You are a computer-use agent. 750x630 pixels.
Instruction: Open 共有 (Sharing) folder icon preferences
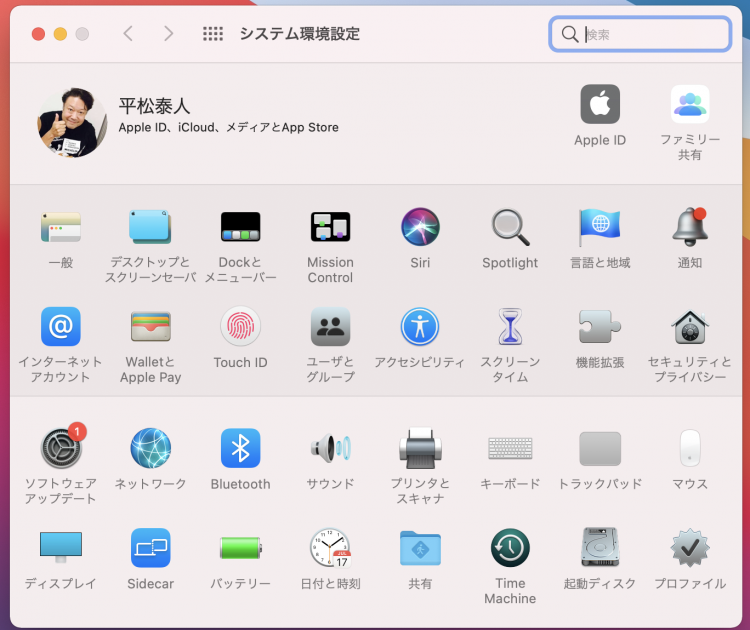(420, 548)
